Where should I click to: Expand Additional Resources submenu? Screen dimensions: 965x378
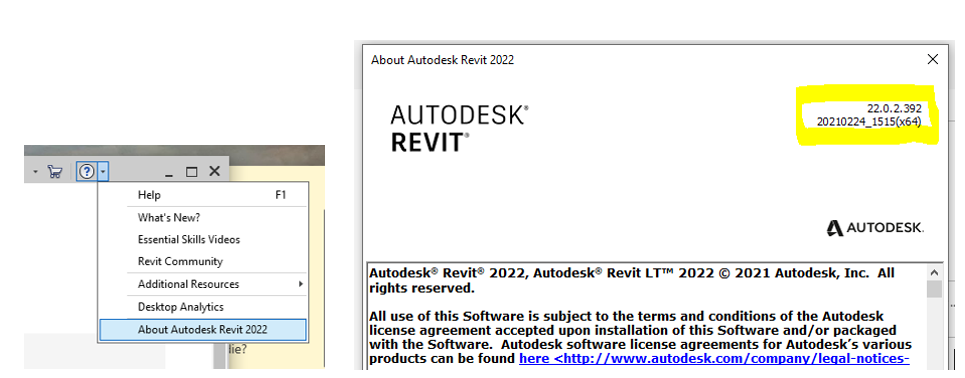click(203, 284)
